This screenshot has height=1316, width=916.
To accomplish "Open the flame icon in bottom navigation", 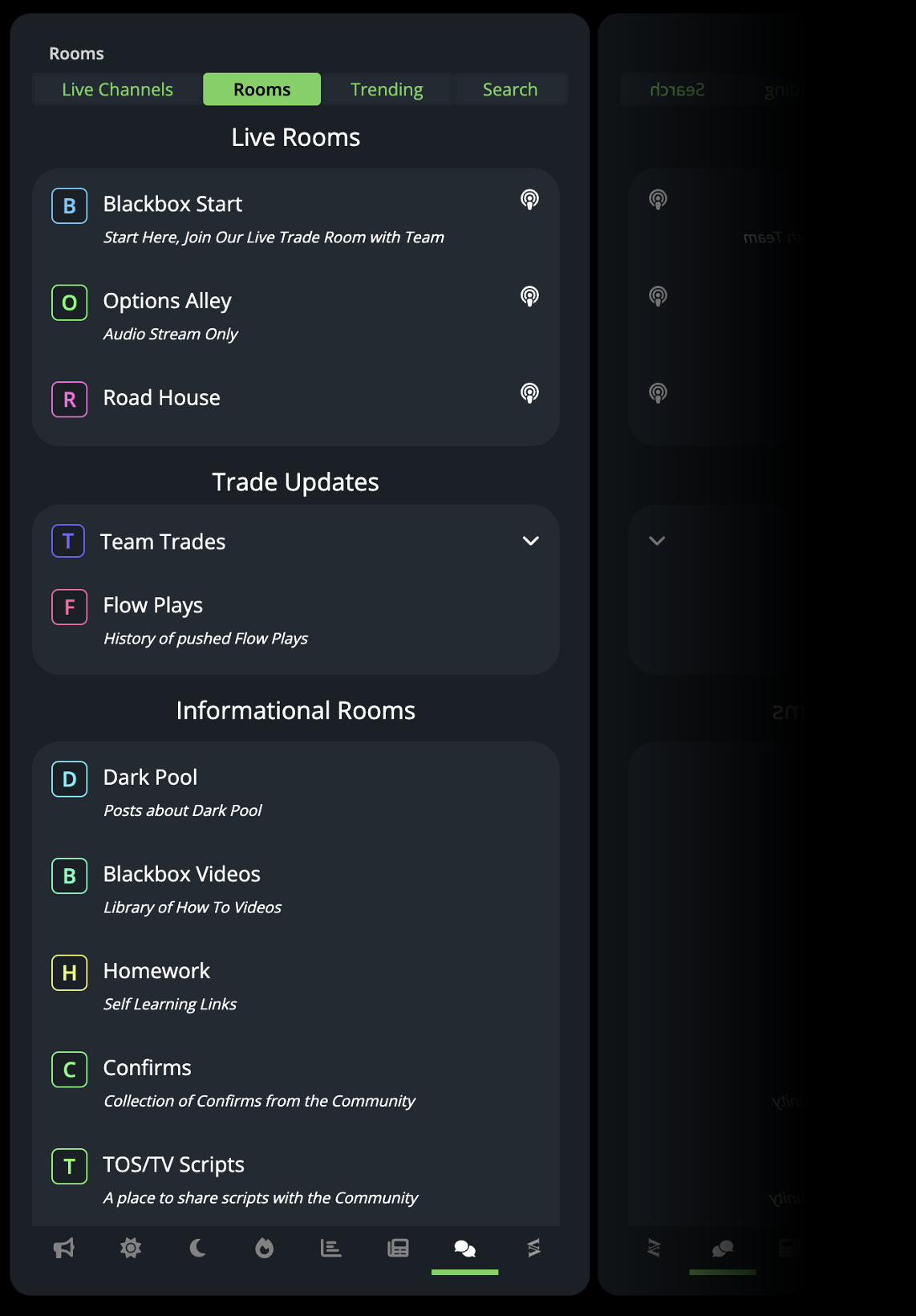I will tap(264, 1248).
